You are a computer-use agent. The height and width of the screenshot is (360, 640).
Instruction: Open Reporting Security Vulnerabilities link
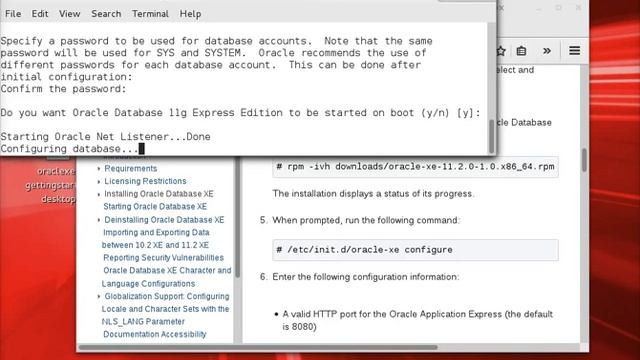click(163, 258)
